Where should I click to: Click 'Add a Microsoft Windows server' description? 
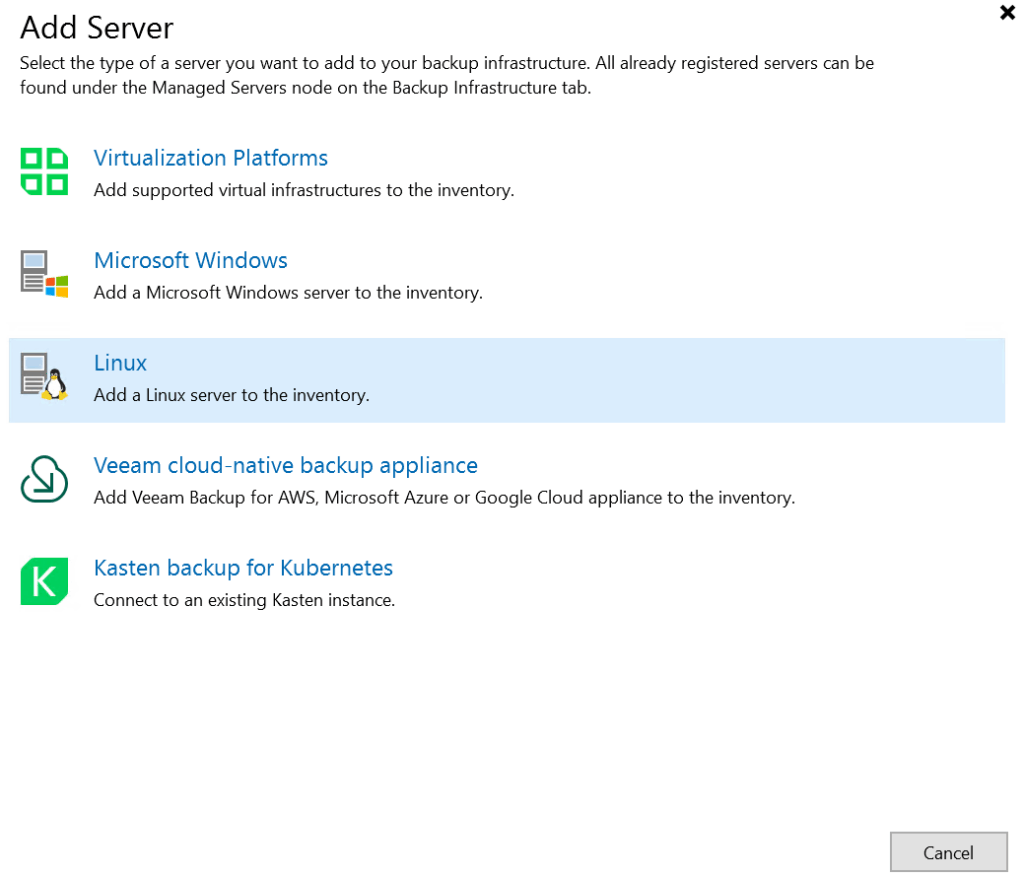(288, 293)
